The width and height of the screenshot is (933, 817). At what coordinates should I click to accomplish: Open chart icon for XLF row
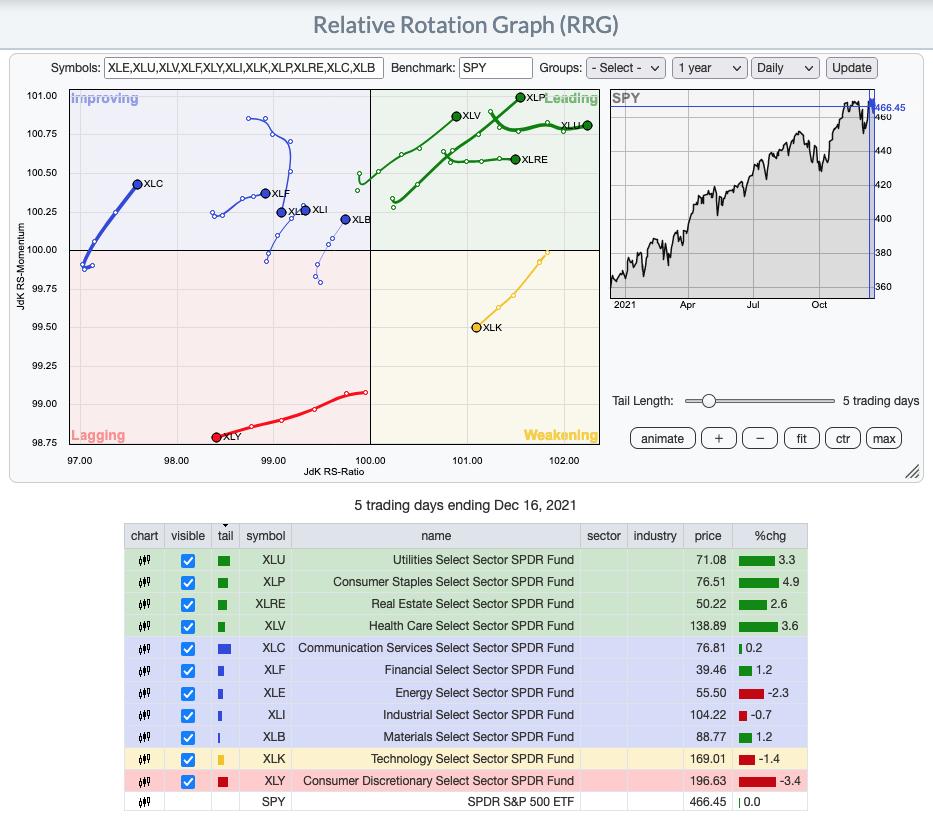click(144, 671)
